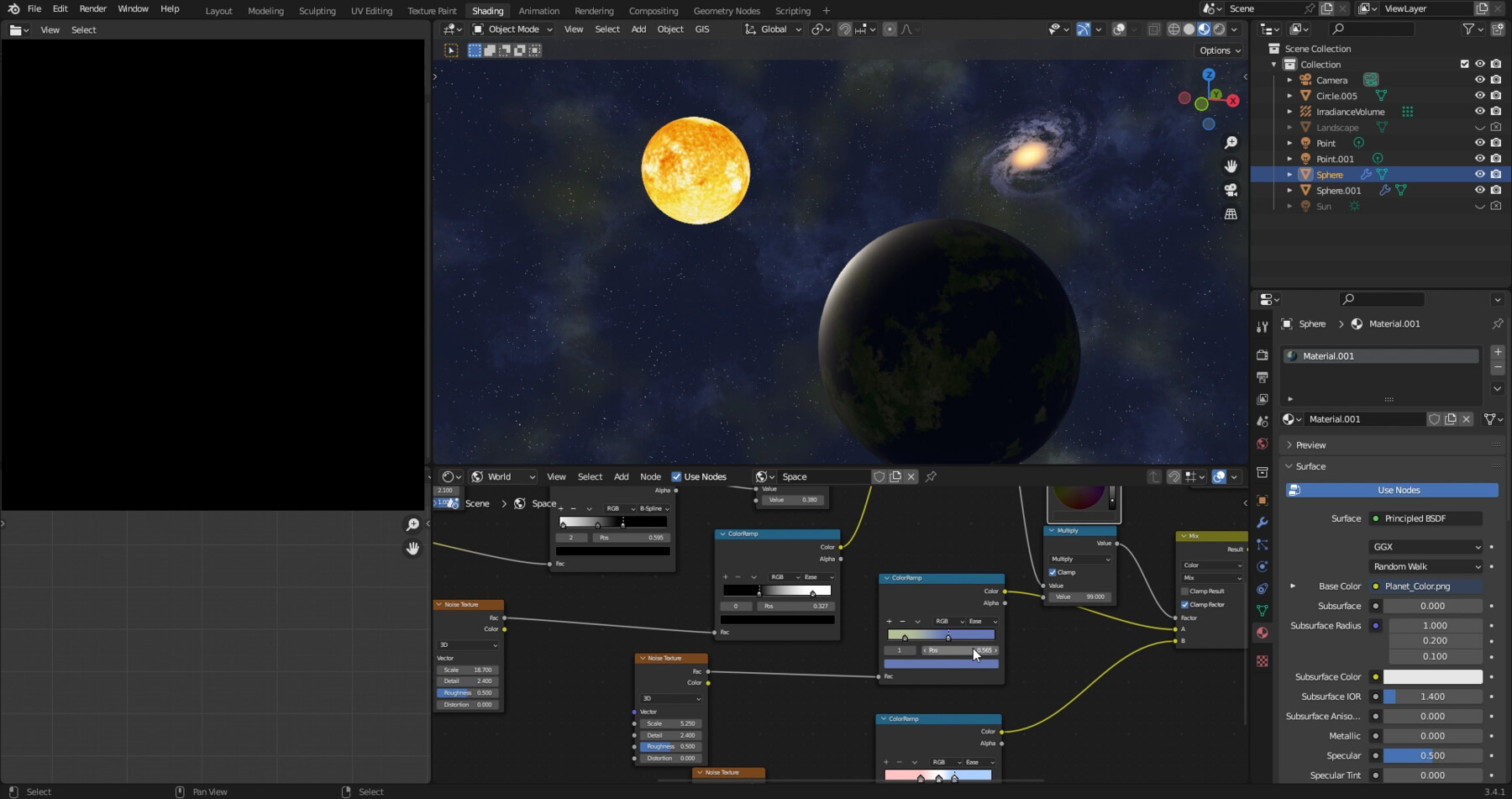Toggle the camera view icon in viewport
The image size is (1512, 799).
1231,190
